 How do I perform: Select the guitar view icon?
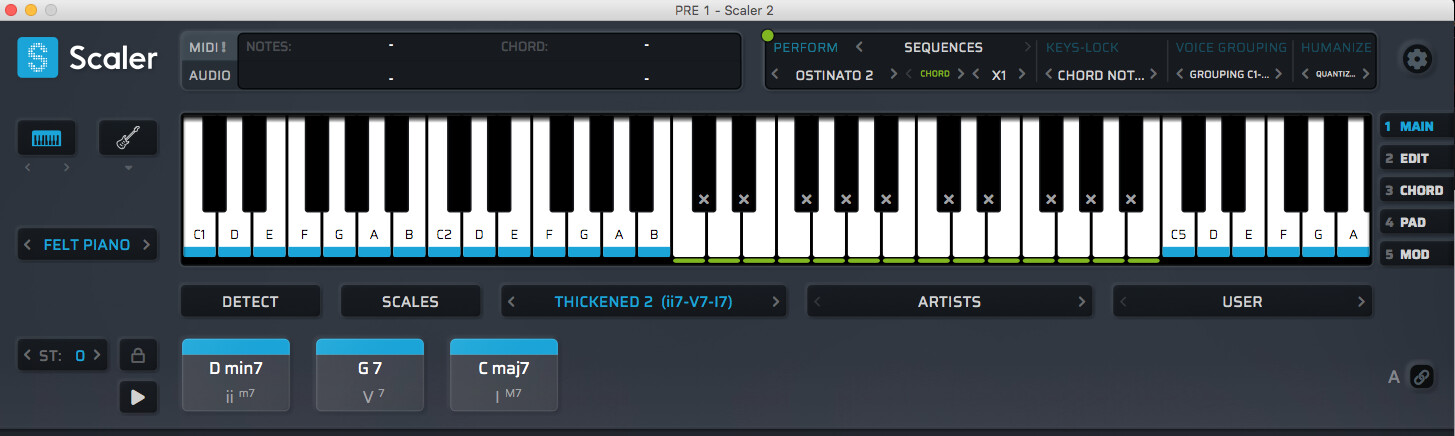tap(127, 138)
